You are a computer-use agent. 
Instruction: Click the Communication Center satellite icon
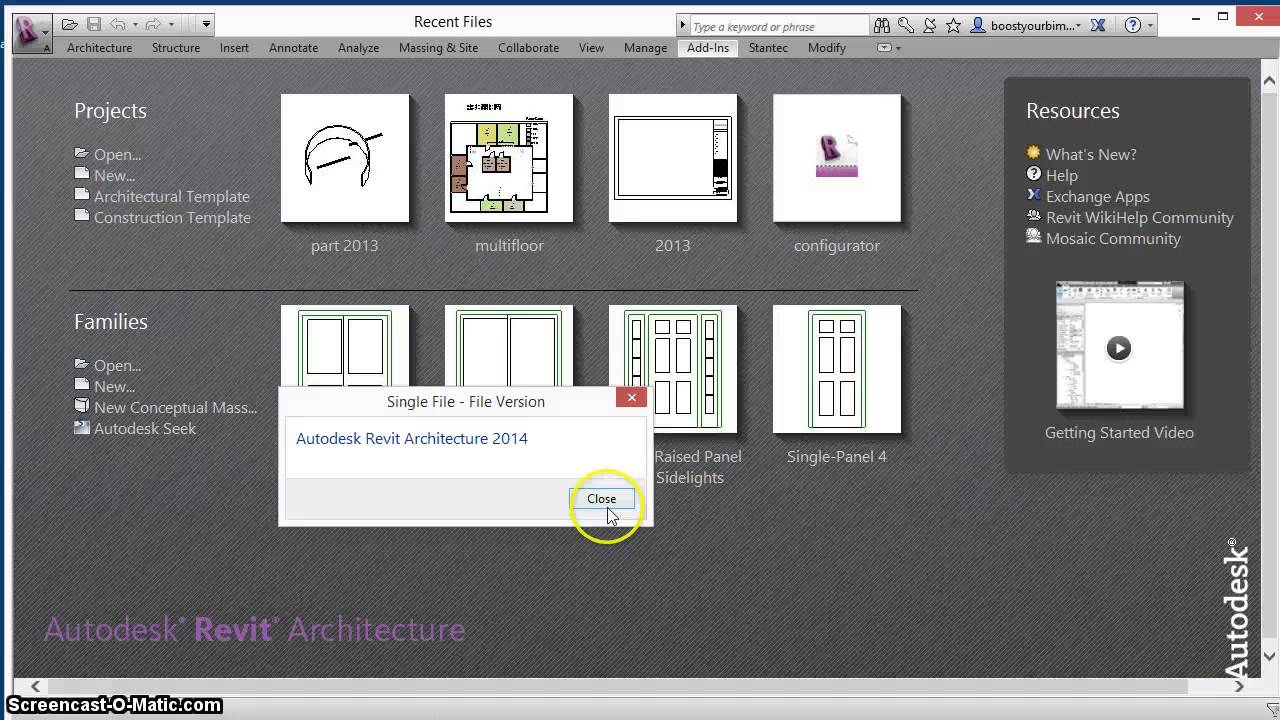[931, 25]
